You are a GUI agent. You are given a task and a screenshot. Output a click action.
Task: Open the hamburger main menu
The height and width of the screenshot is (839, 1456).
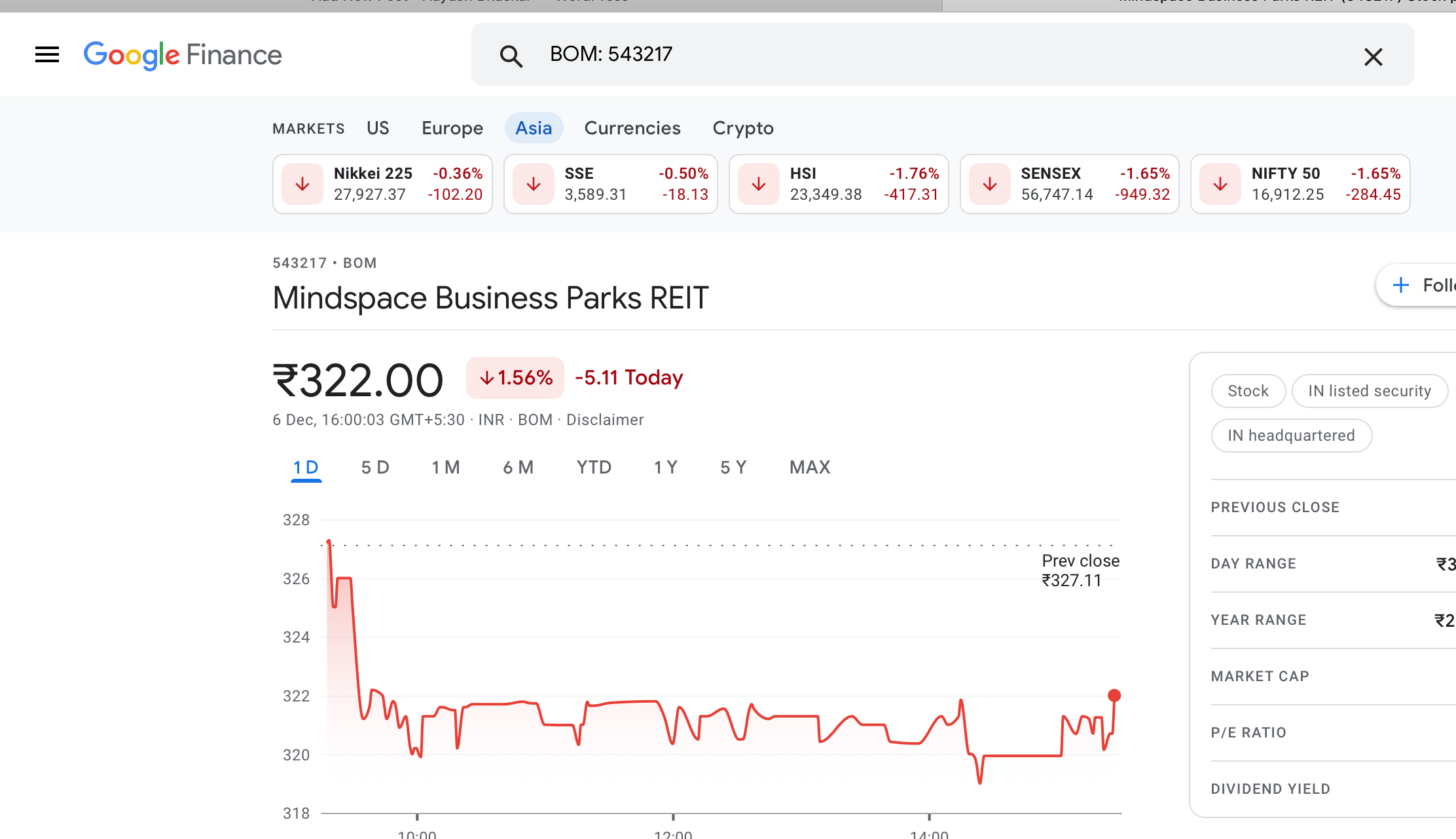coord(47,54)
